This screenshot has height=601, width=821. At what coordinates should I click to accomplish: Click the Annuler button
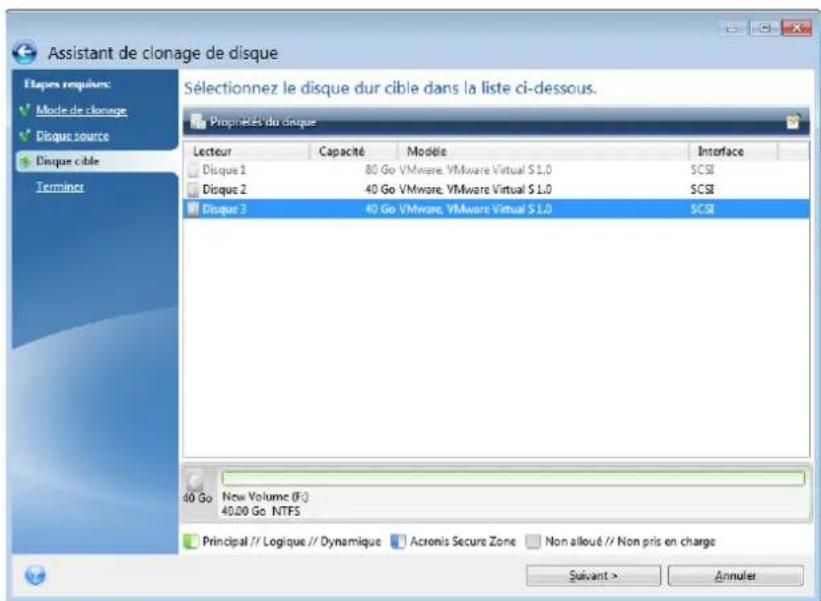[x=735, y=575]
